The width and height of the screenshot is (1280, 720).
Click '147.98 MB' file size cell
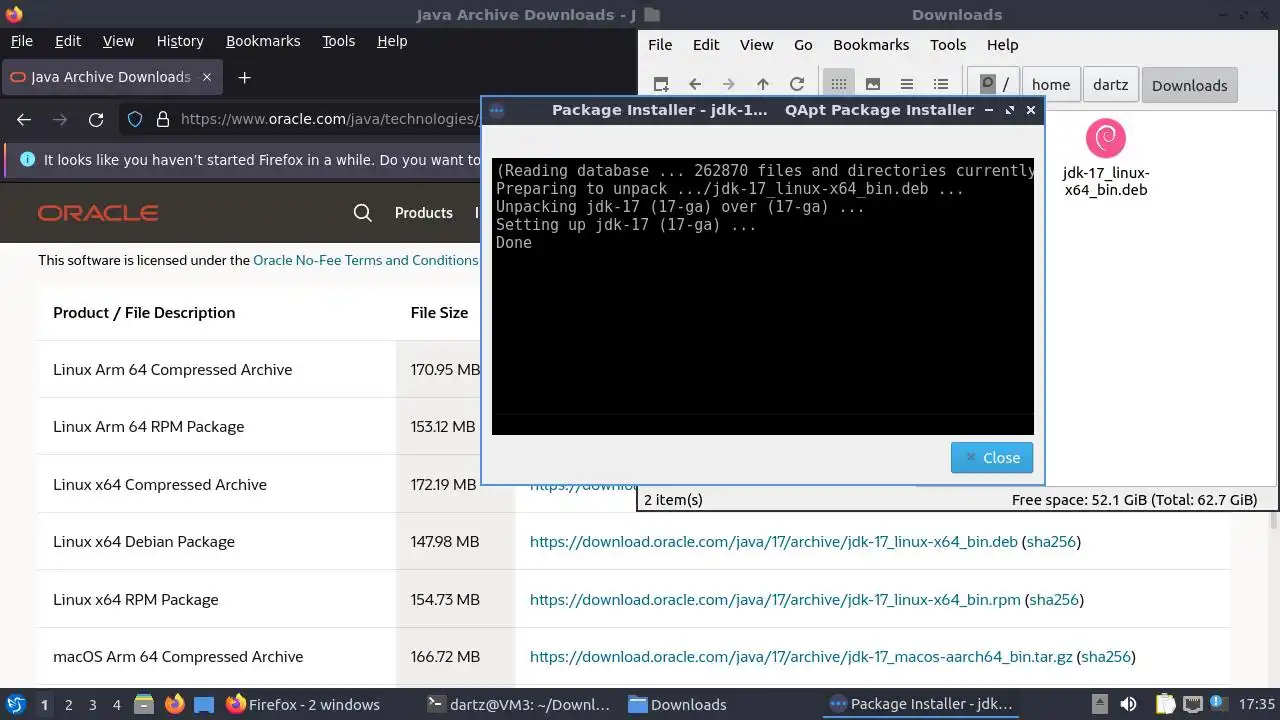pos(445,542)
